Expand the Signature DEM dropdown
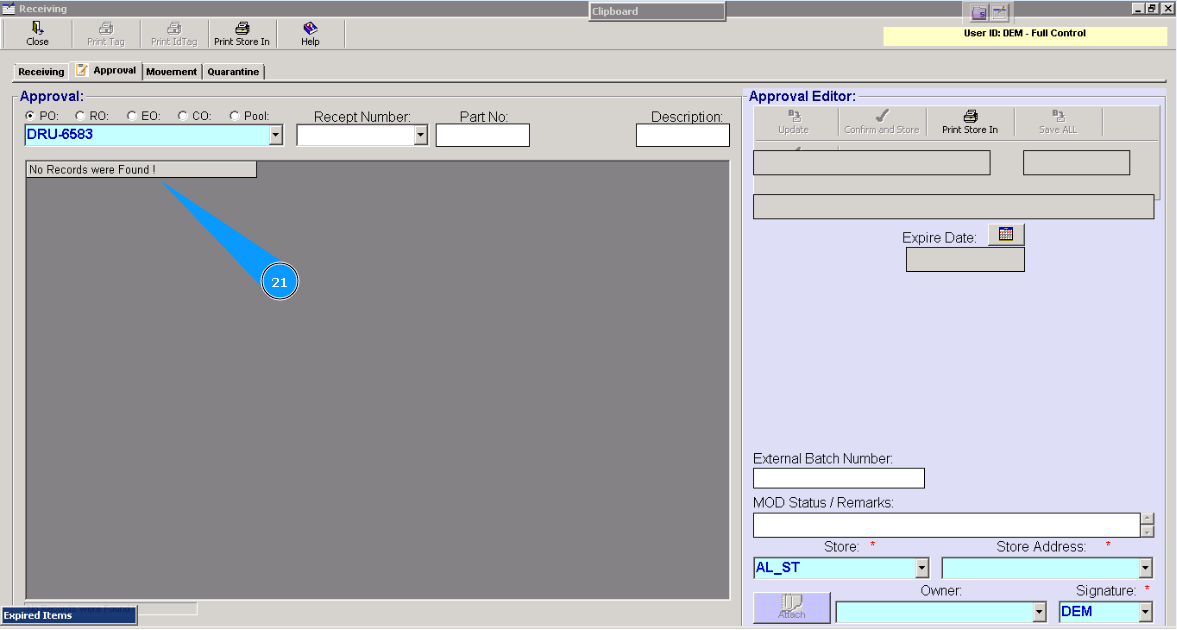The image size is (1177, 630). point(1145,612)
